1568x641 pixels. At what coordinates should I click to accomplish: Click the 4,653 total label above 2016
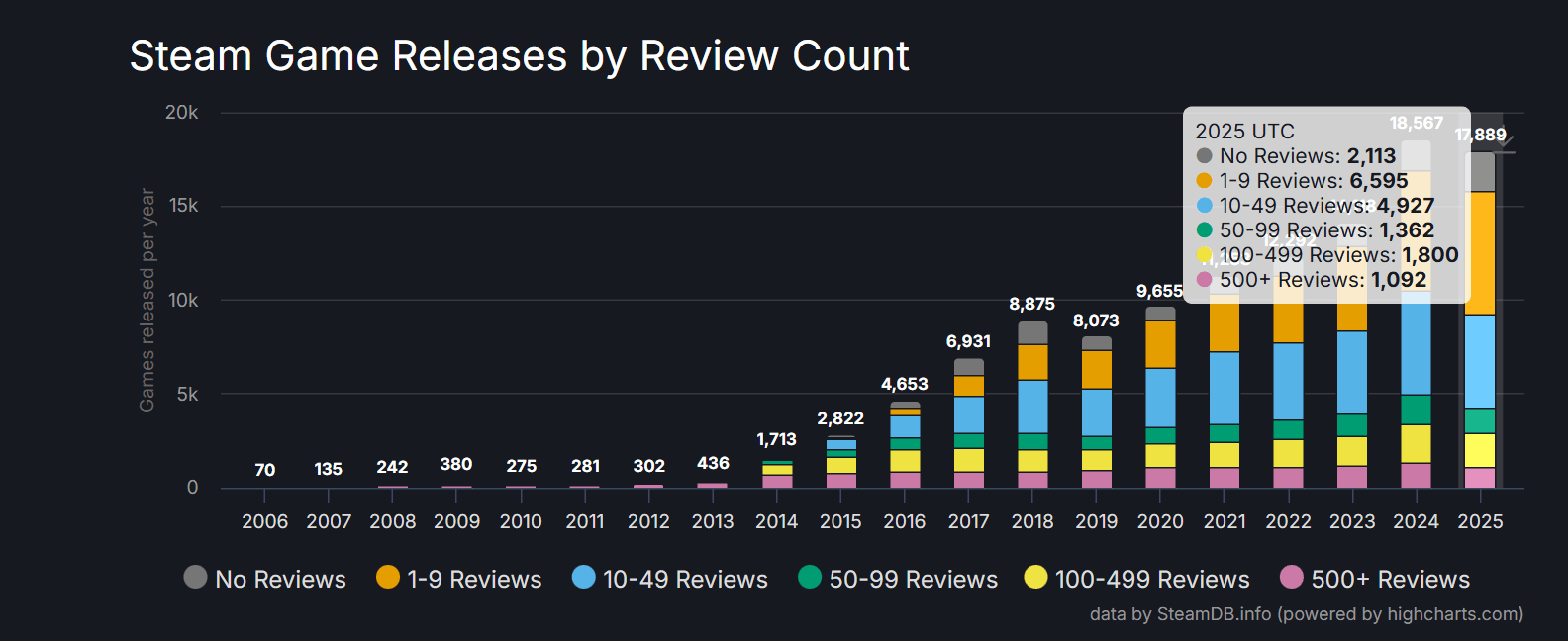tap(904, 384)
